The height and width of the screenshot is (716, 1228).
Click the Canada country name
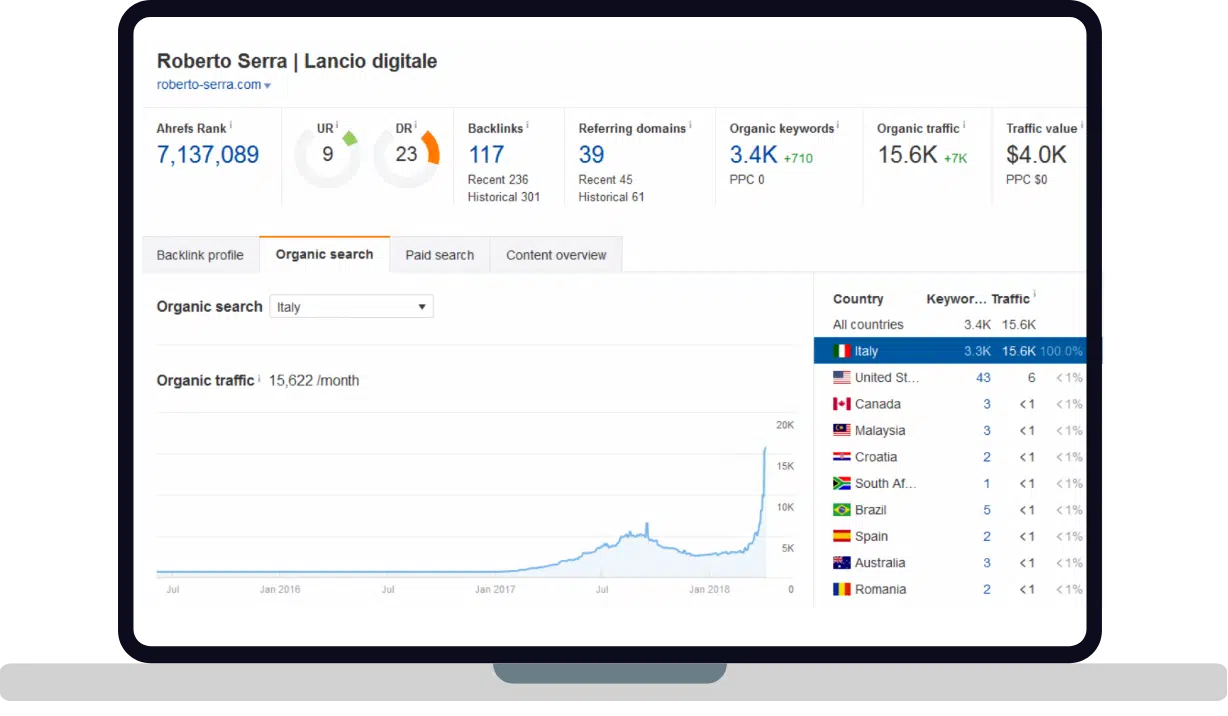click(878, 404)
